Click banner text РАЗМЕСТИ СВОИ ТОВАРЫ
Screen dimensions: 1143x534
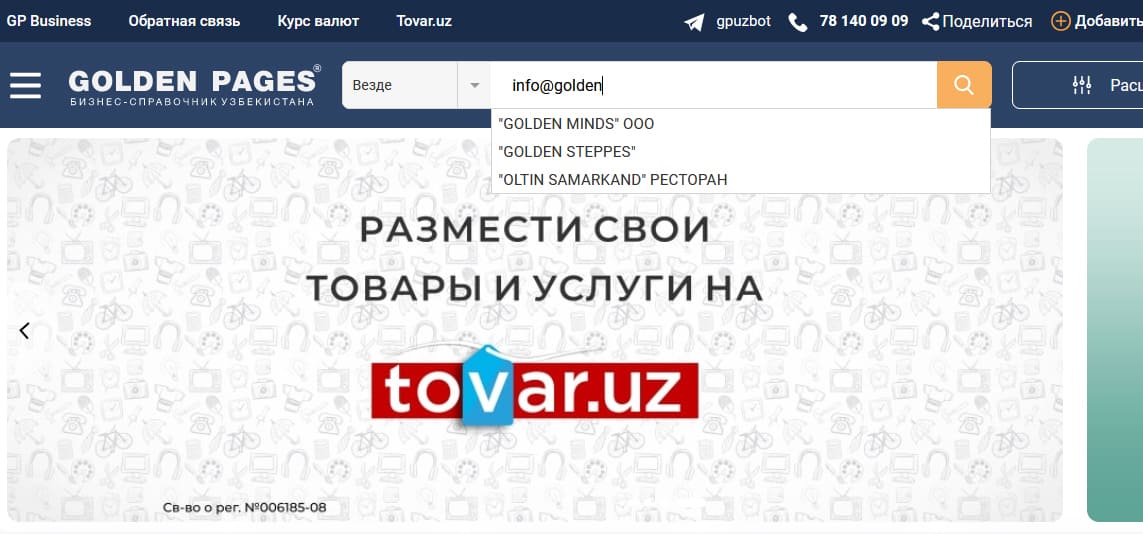click(x=534, y=259)
